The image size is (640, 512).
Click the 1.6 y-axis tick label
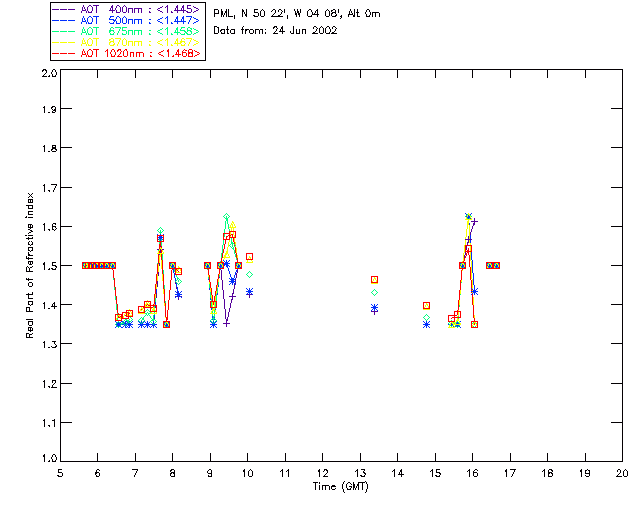pos(49,227)
